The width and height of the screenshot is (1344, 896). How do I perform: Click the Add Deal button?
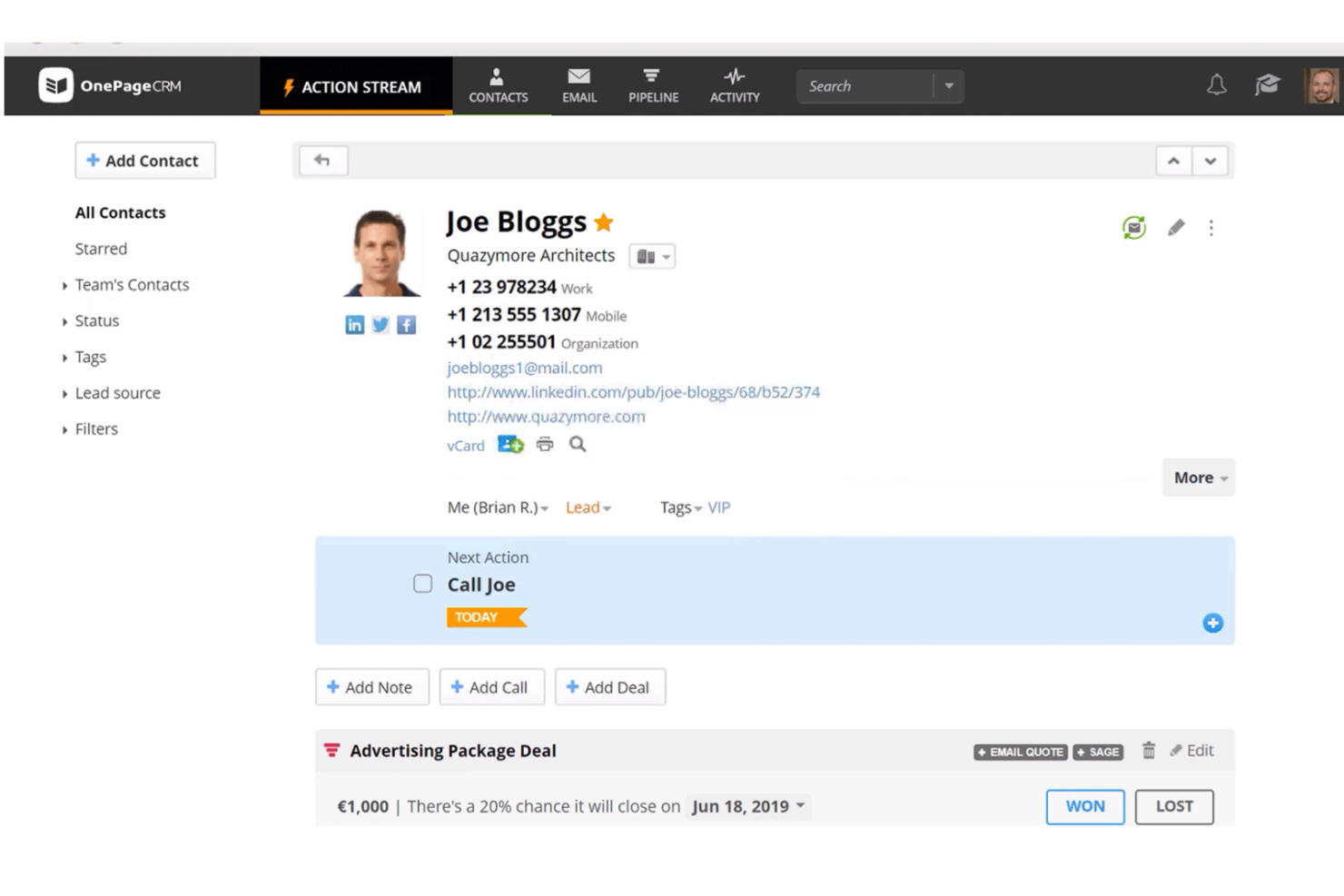tap(609, 687)
